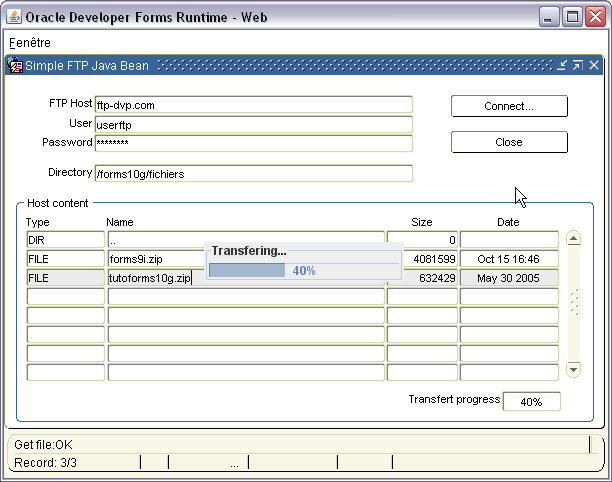Screen dimensions: 612x482
Task: Click the Name column header
Action: click(x=120, y=222)
